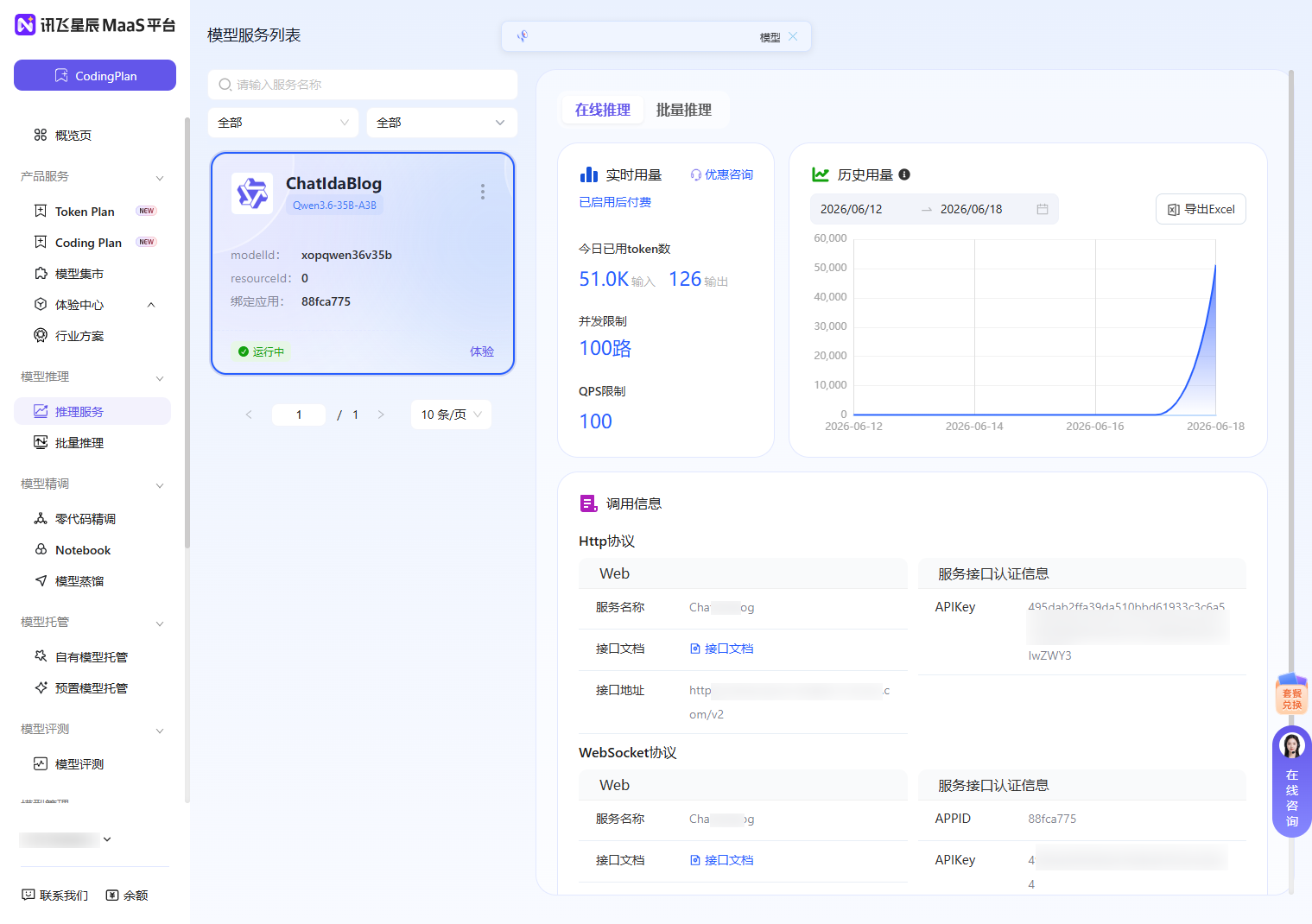Click the 模型集市 icon
1312x924 pixels.
click(x=41, y=274)
